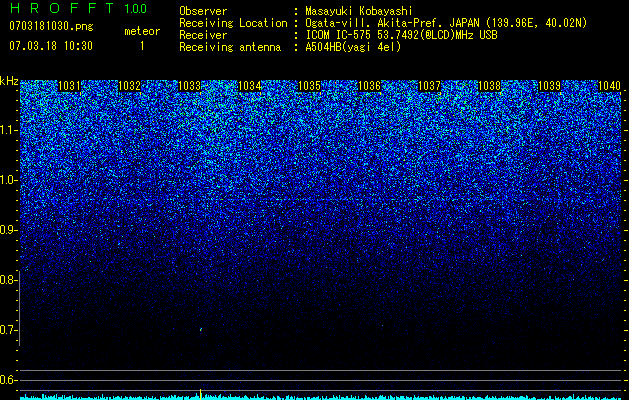
Task: Click the 1035 time marker
Action: (x=310, y=86)
